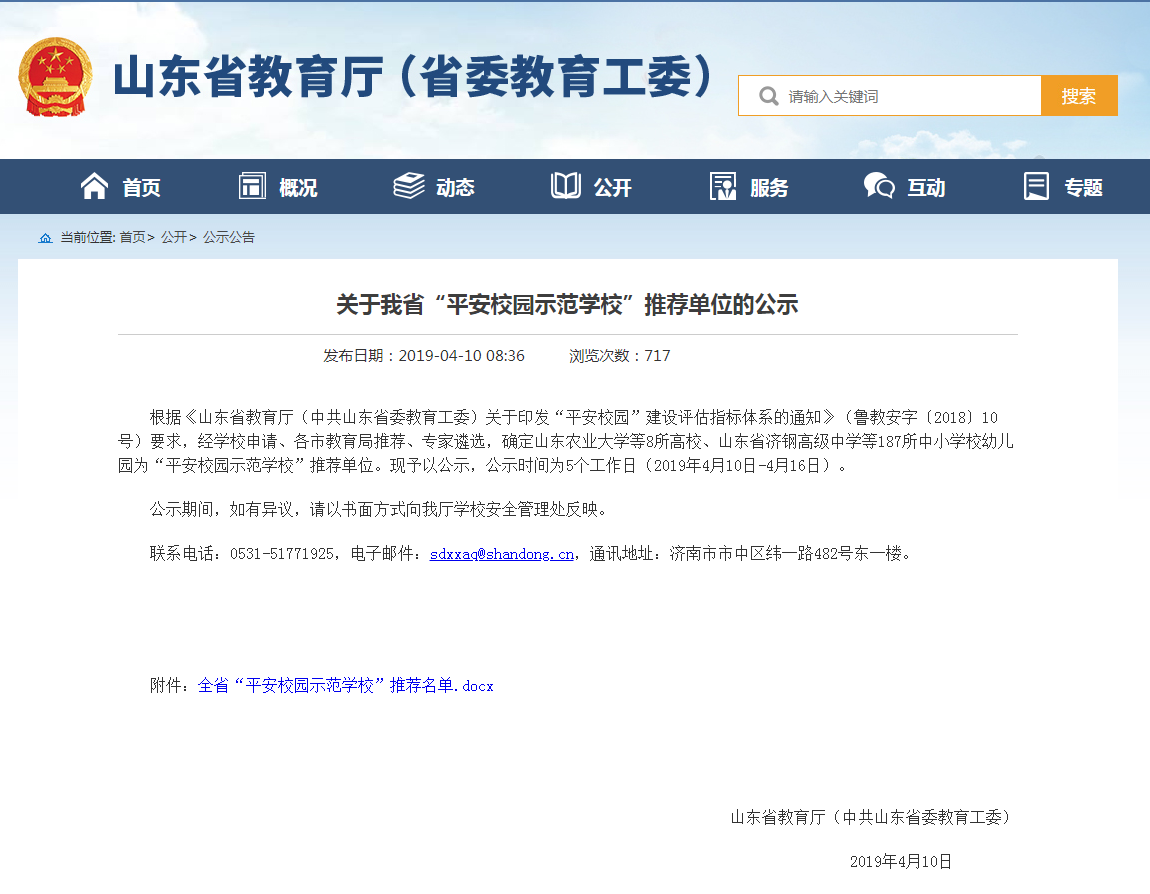Click the 服务 service icon
Viewport: 1150px width, 894px height.
coord(723,186)
